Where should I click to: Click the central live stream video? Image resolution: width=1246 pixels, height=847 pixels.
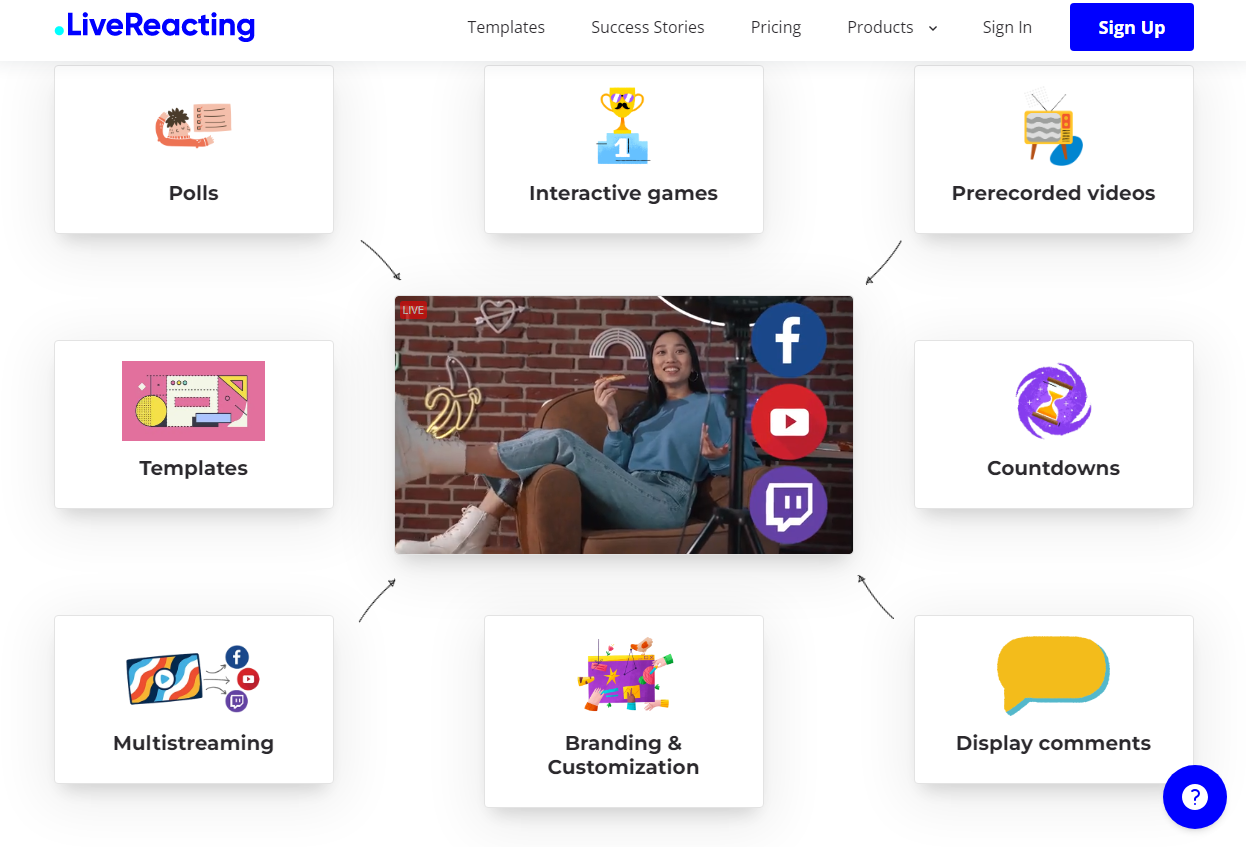(624, 425)
